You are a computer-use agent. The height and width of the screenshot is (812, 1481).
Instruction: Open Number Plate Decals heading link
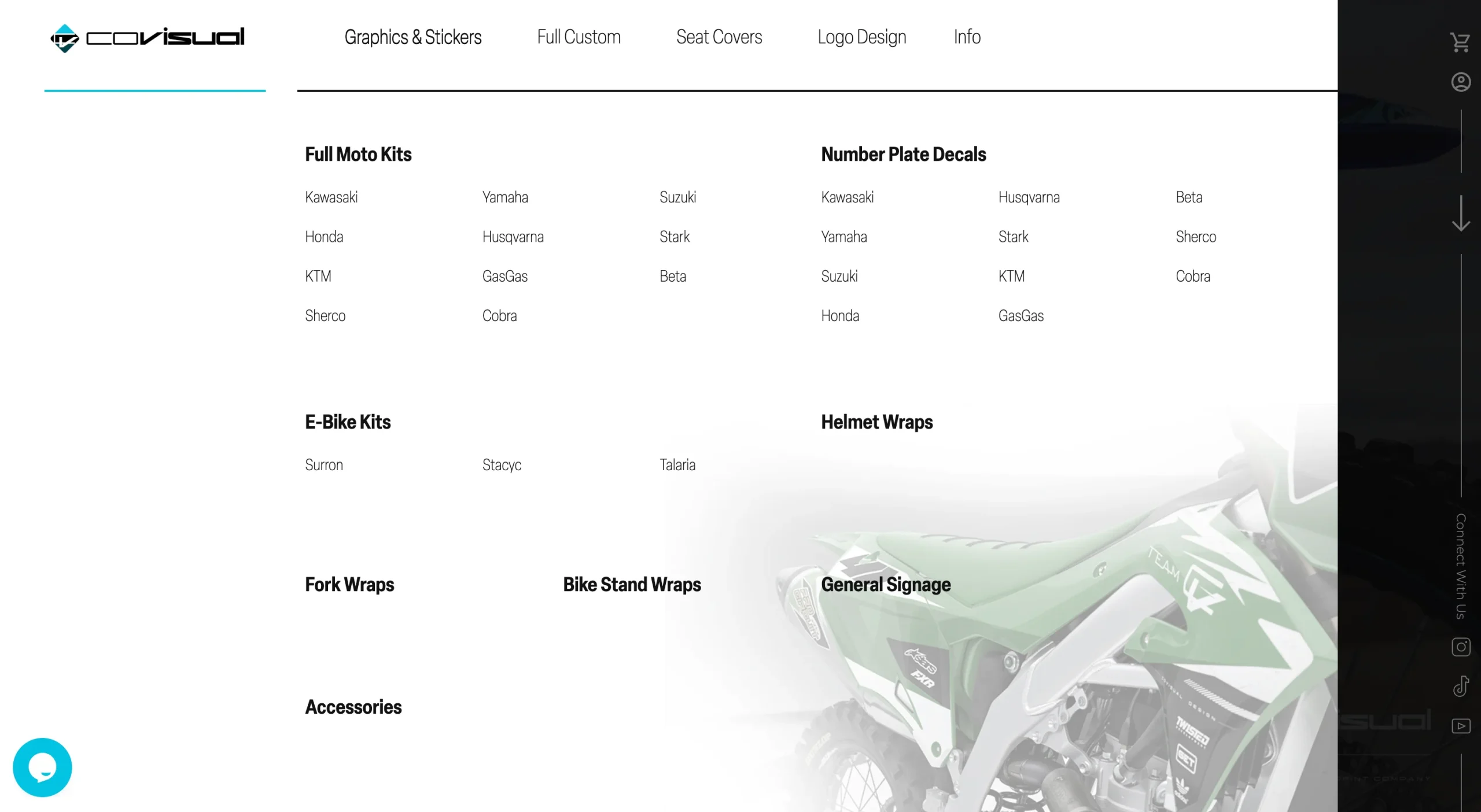(x=903, y=154)
